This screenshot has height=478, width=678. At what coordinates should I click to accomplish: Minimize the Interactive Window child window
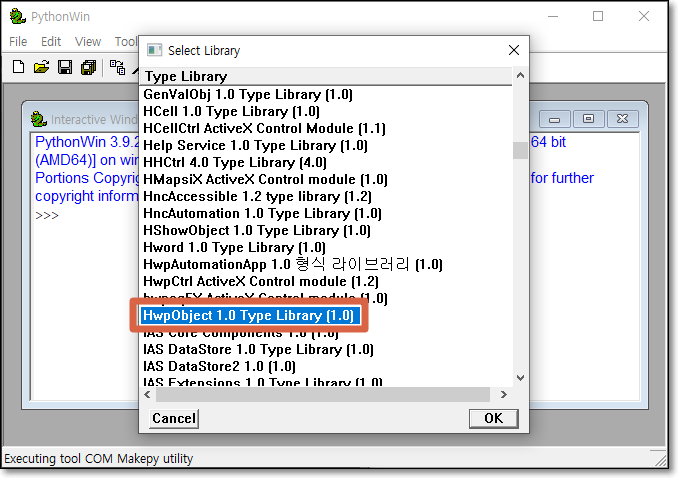555,119
